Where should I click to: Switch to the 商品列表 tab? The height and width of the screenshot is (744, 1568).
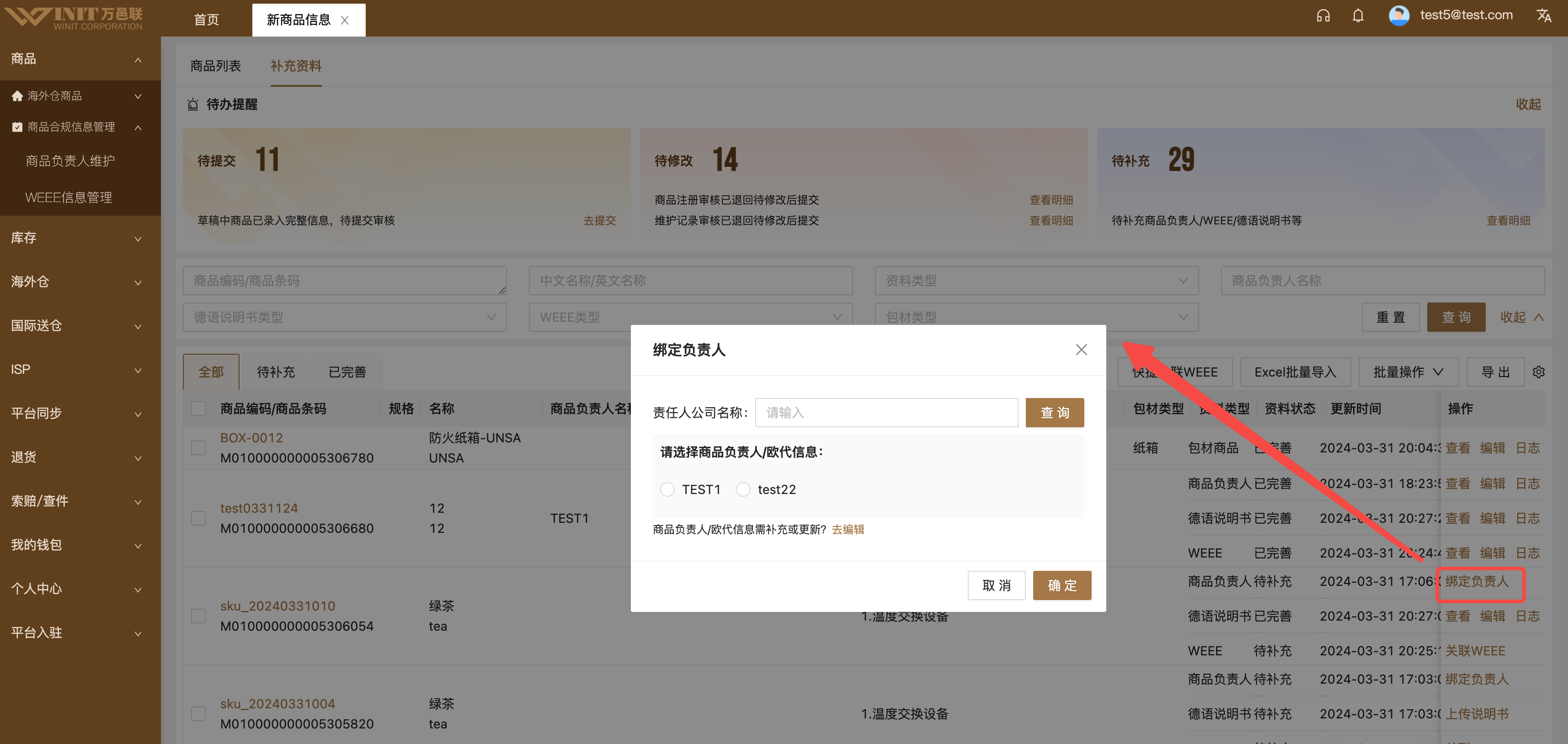click(215, 66)
